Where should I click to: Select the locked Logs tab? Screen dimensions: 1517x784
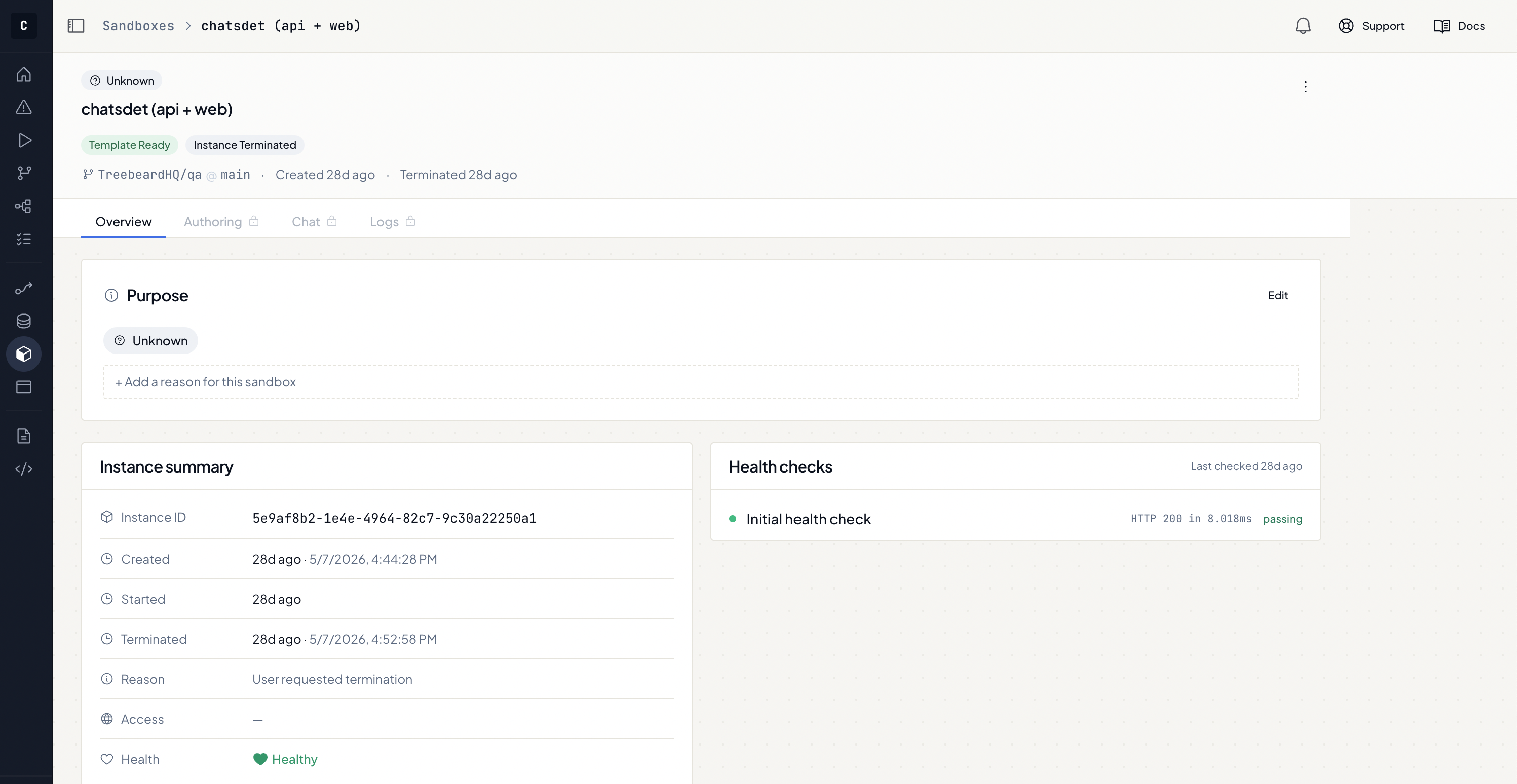pyautogui.click(x=392, y=222)
